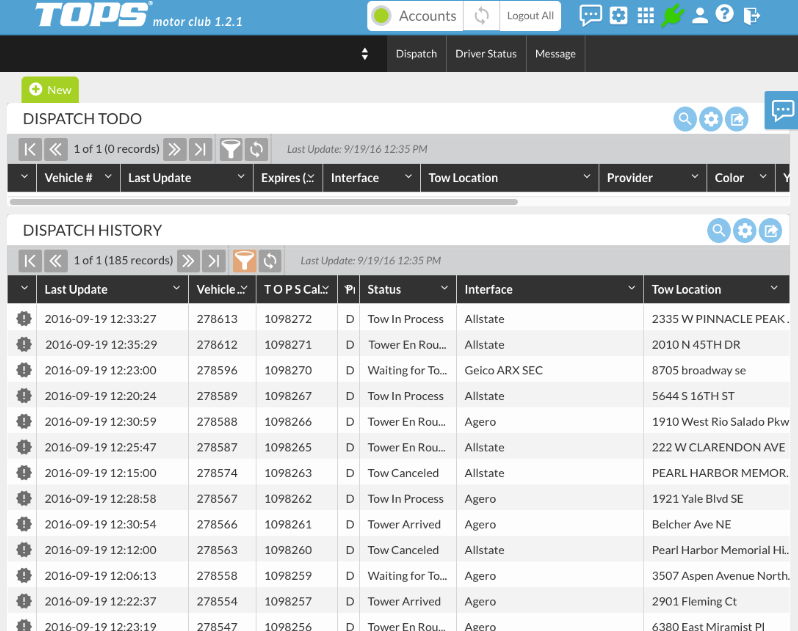Screen dimensions: 798x631
Task: Toggle the orange Dispatch History filter funnel
Action: point(244,261)
